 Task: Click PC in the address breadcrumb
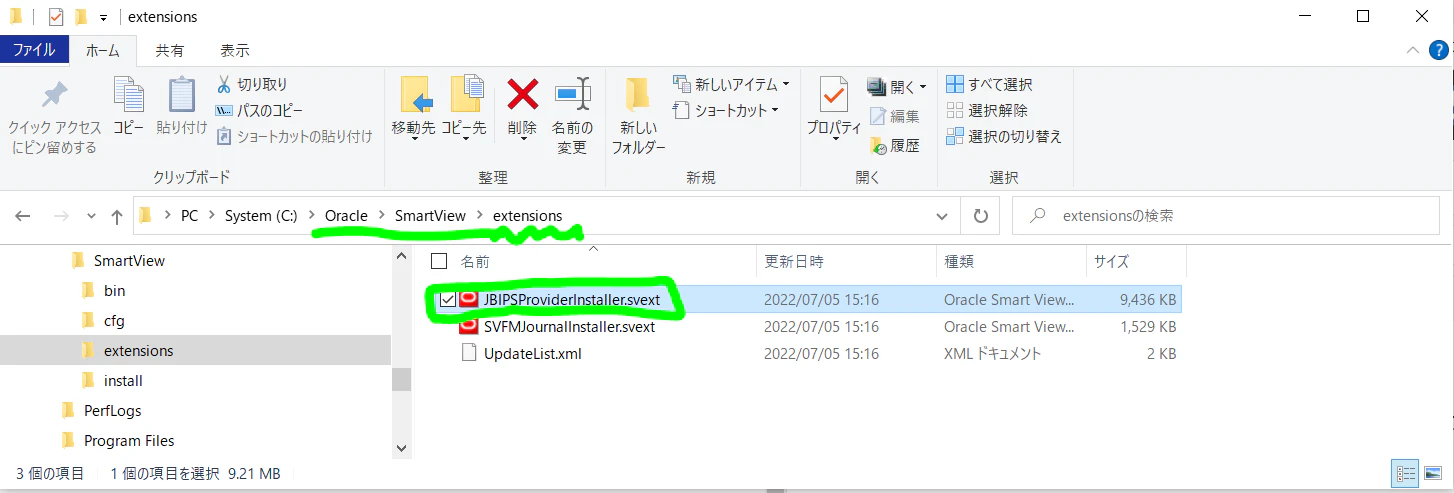[x=189, y=216]
